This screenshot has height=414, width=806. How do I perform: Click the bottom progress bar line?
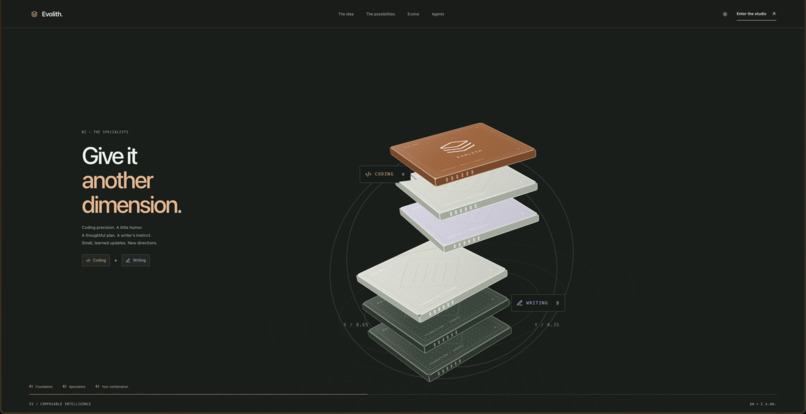402,394
